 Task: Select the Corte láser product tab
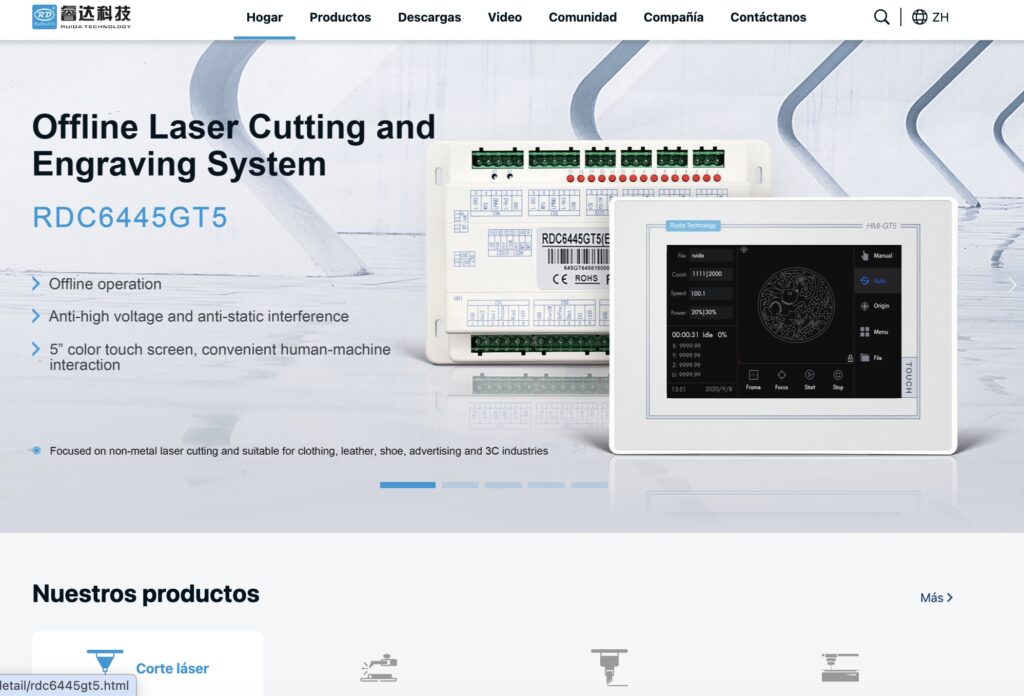point(148,663)
